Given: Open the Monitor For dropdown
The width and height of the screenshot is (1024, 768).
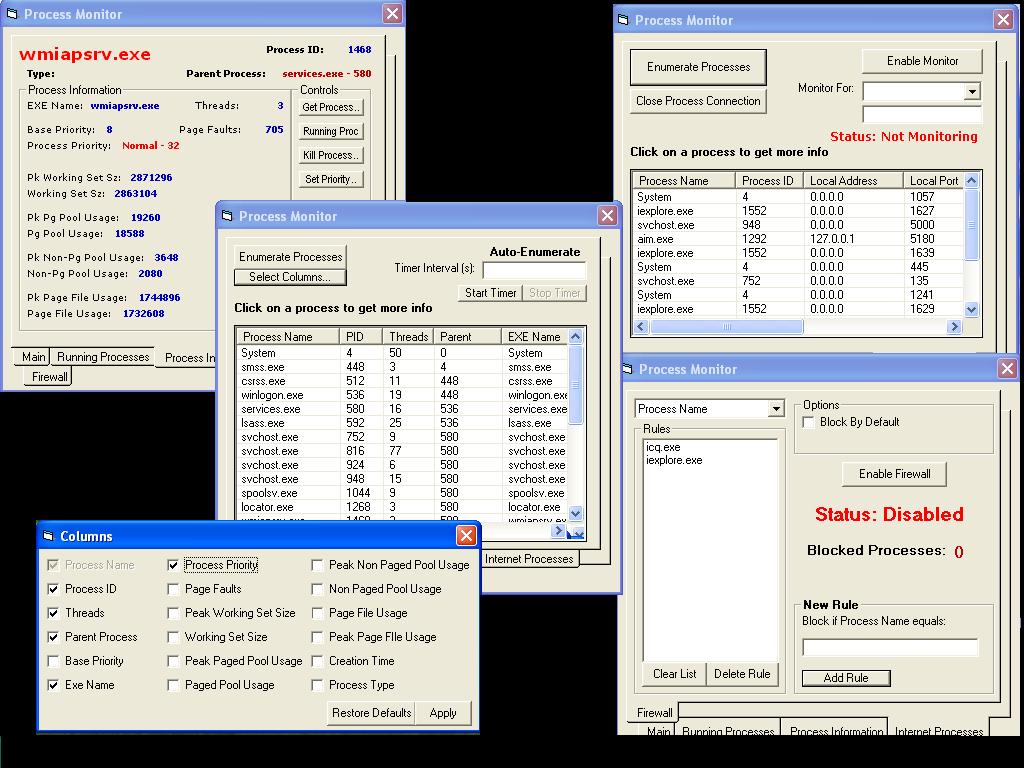Looking at the screenshot, I should coord(972,91).
